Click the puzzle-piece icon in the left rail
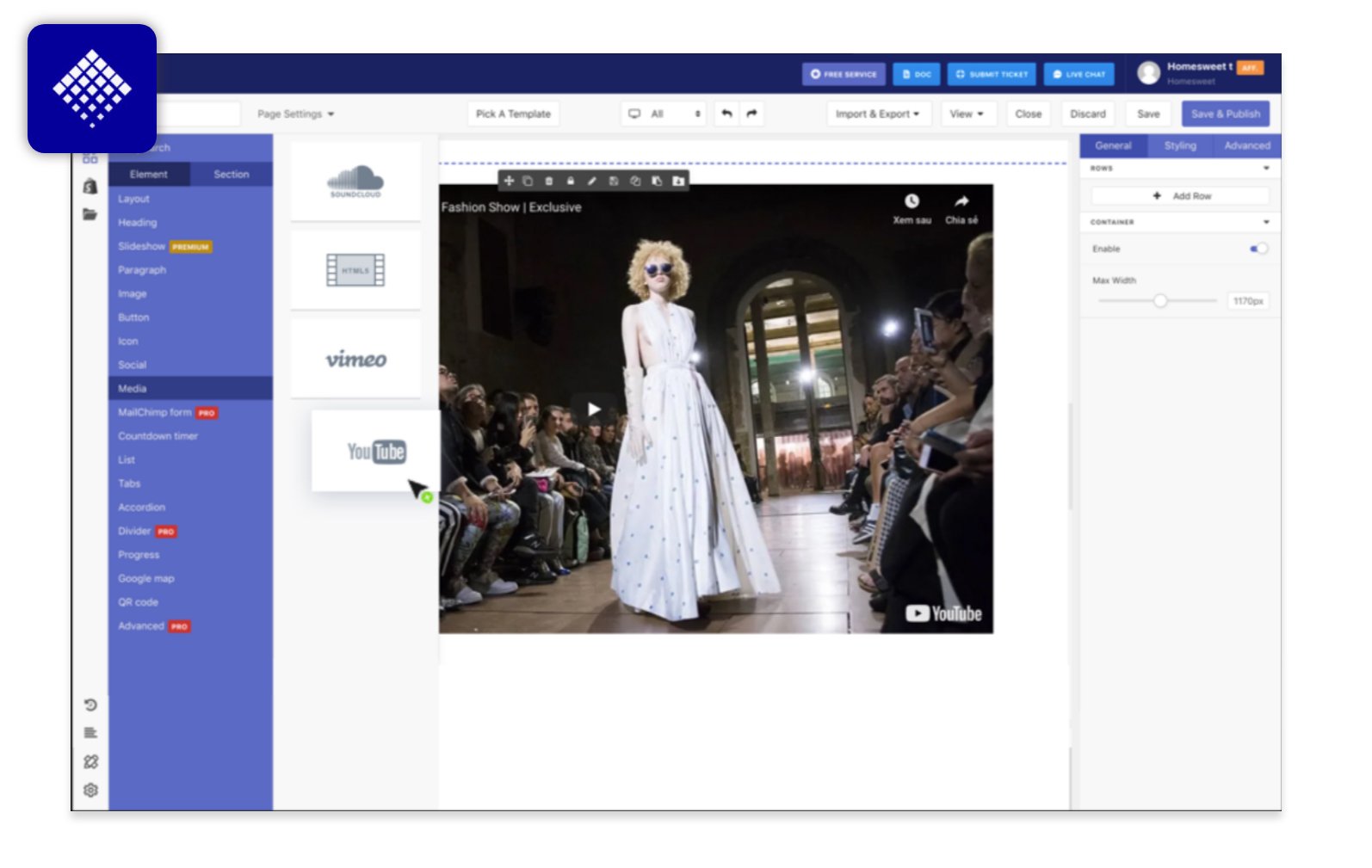Image resolution: width=1372 pixels, height=868 pixels. point(90,761)
